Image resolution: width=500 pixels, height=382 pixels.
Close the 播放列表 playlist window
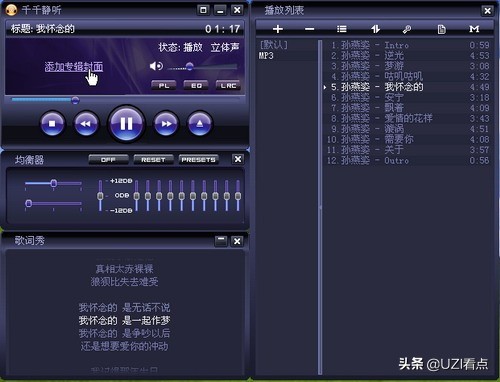487,11
